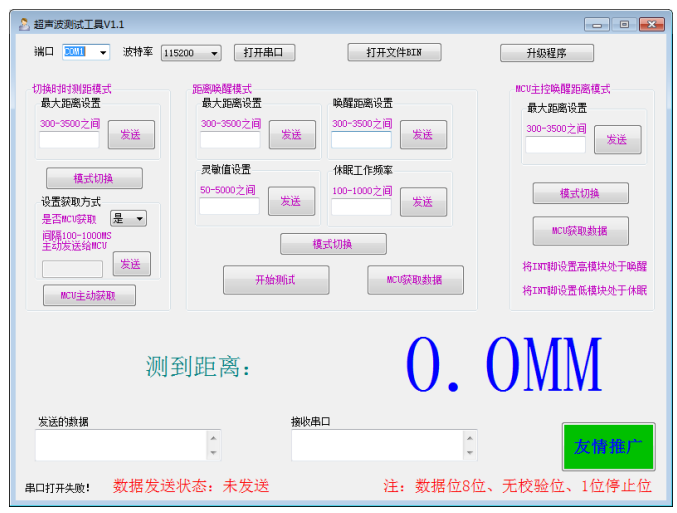Click 发送 for 灵敏值设置

click(x=291, y=201)
